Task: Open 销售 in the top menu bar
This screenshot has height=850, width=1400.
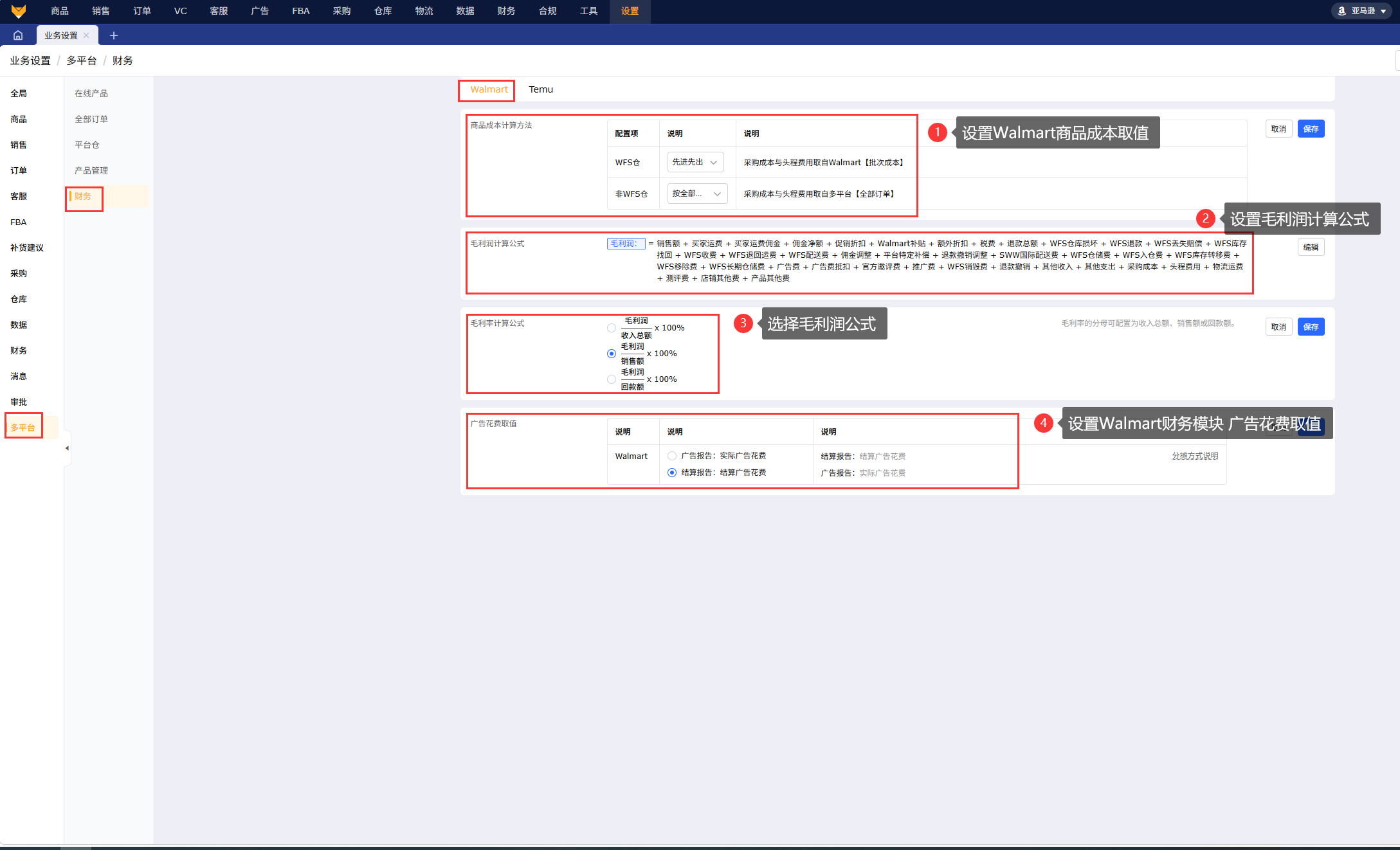Action: 101,11
